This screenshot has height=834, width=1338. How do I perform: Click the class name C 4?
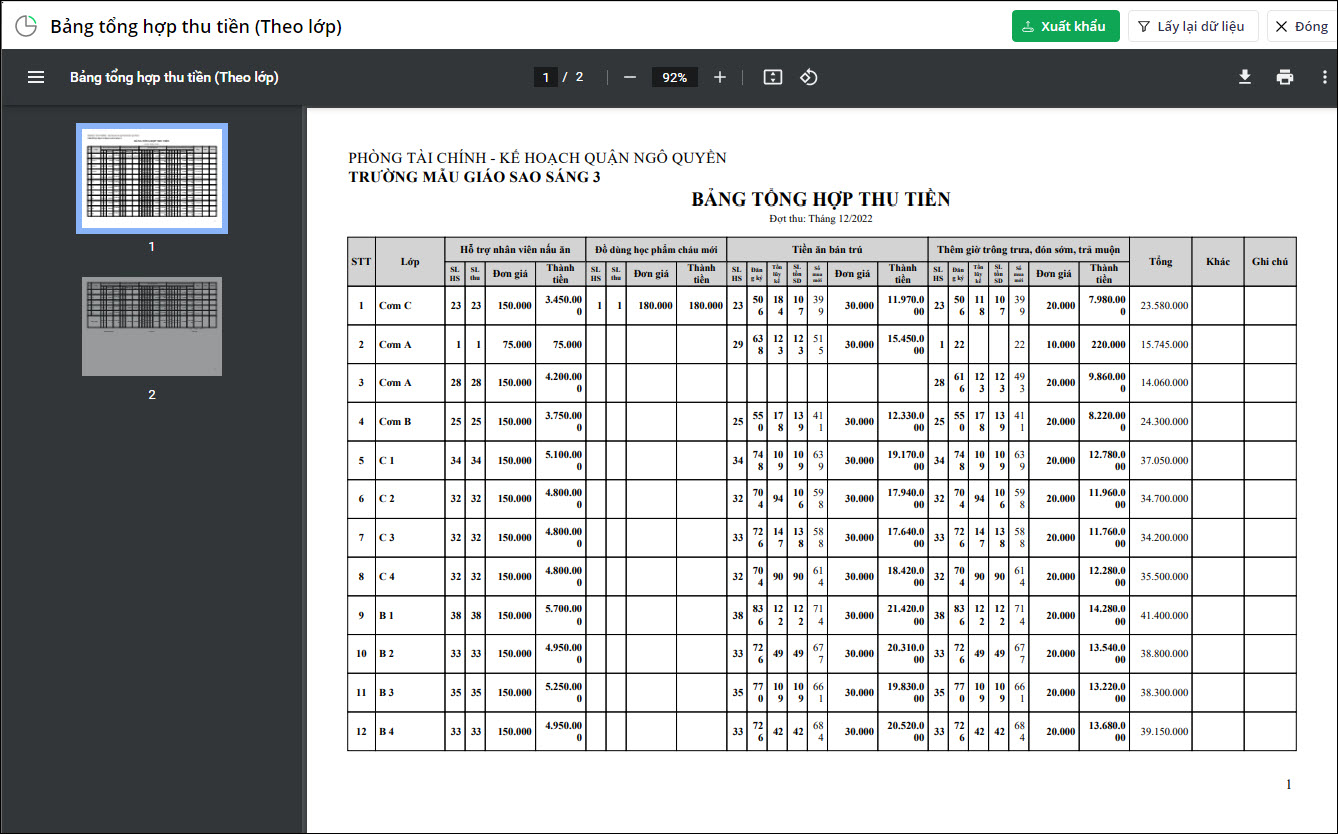[387, 576]
